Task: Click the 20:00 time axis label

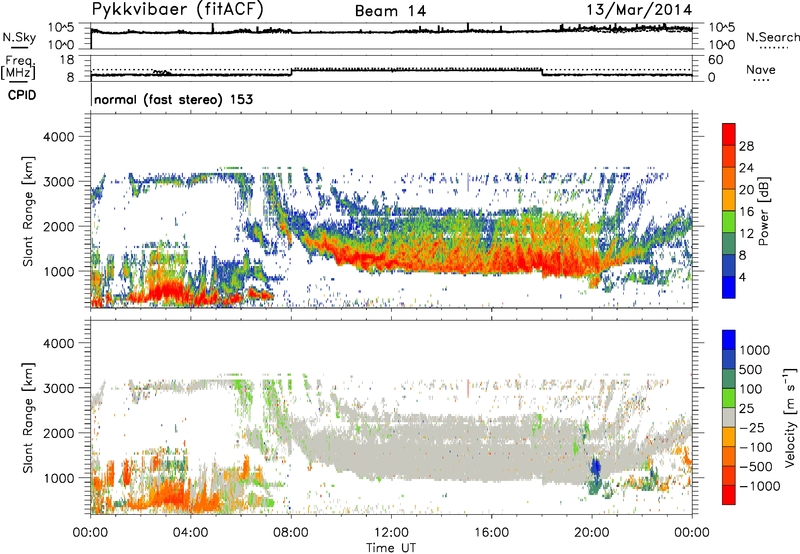Action: point(592,532)
